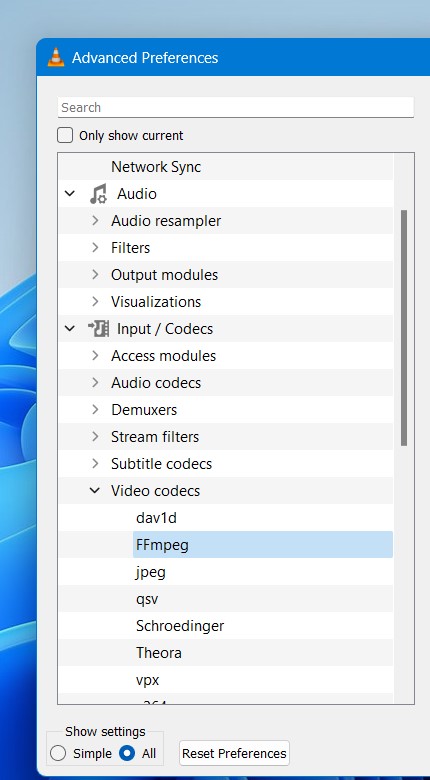
Task: Click into the Search field
Action: coord(235,107)
